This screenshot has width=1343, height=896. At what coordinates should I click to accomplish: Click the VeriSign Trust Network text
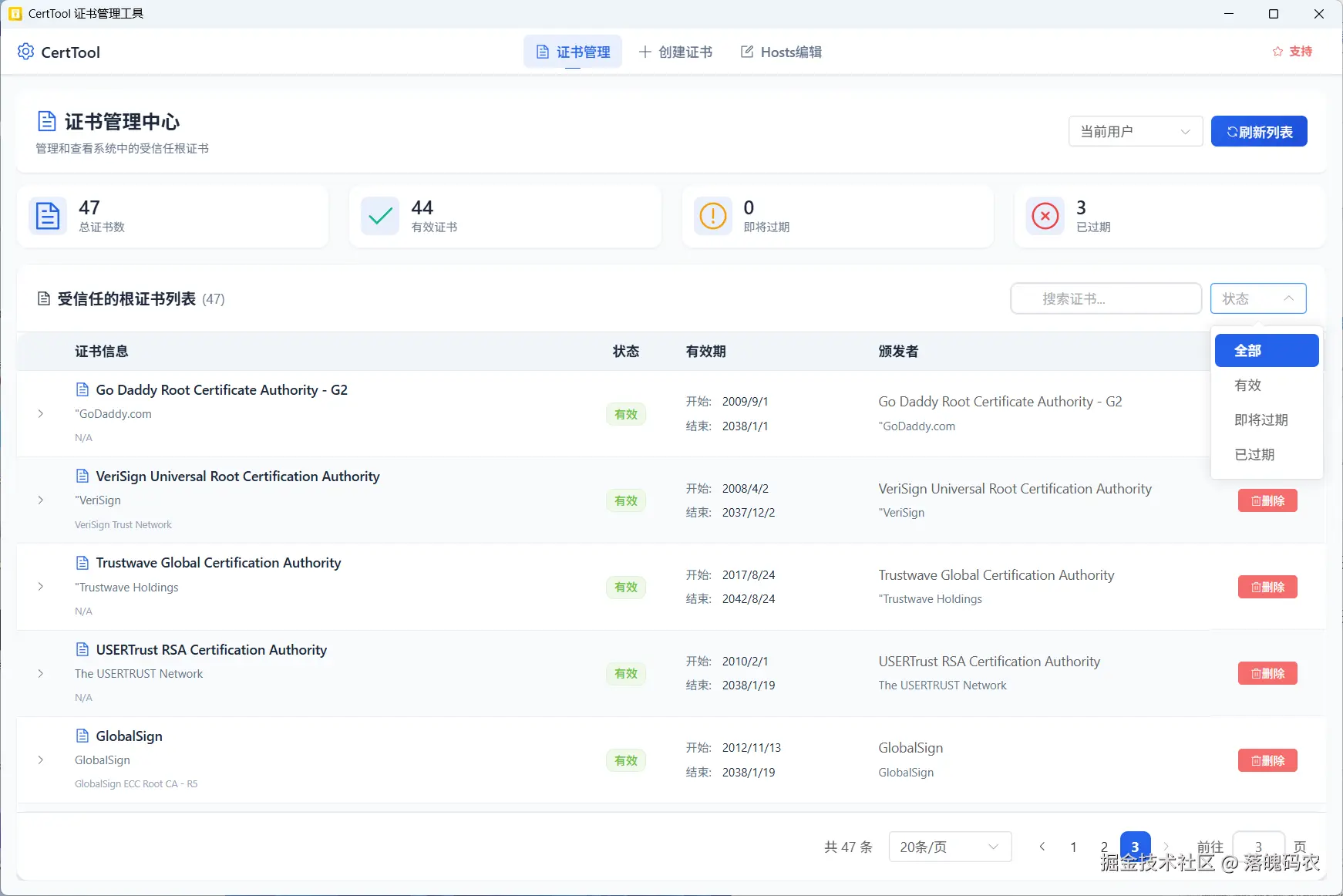tap(123, 524)
